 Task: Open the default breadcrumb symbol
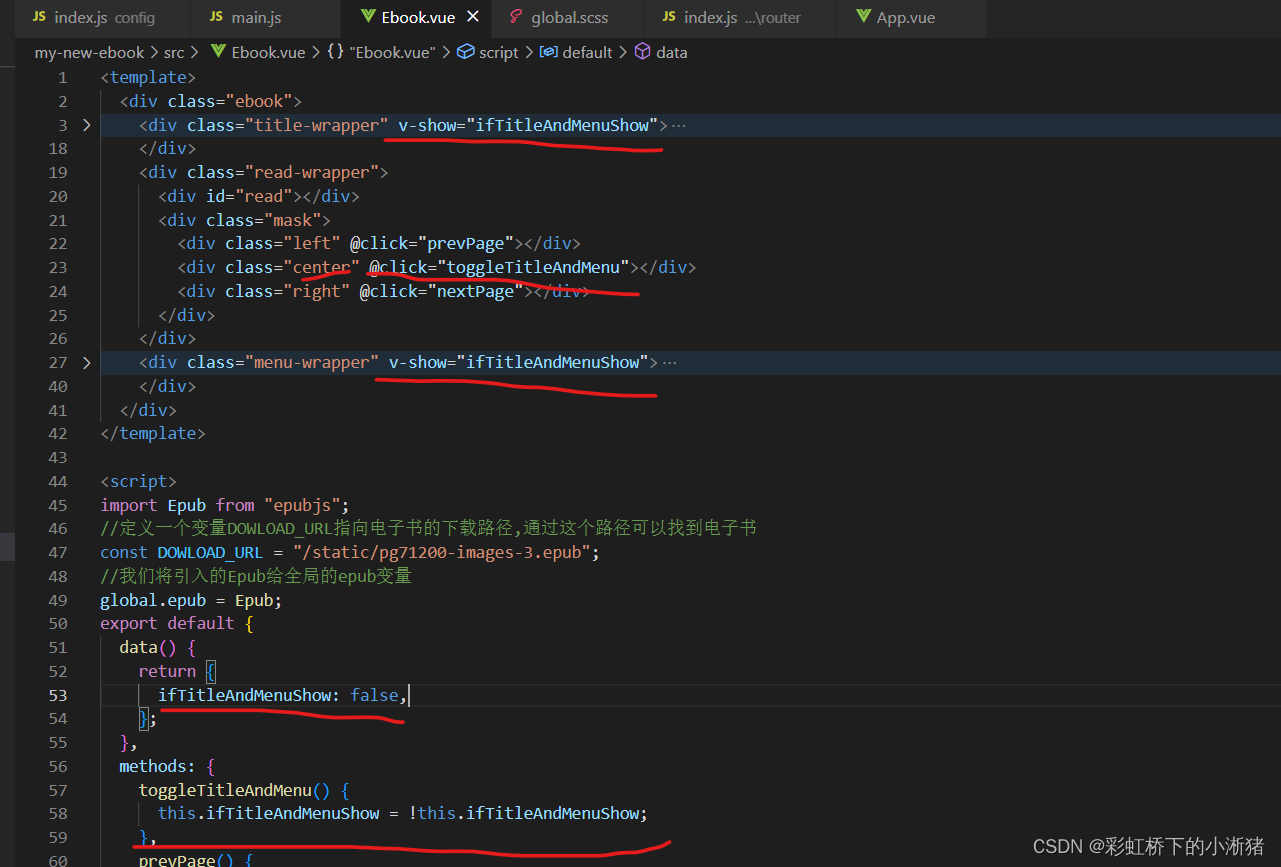pos(587,52)
